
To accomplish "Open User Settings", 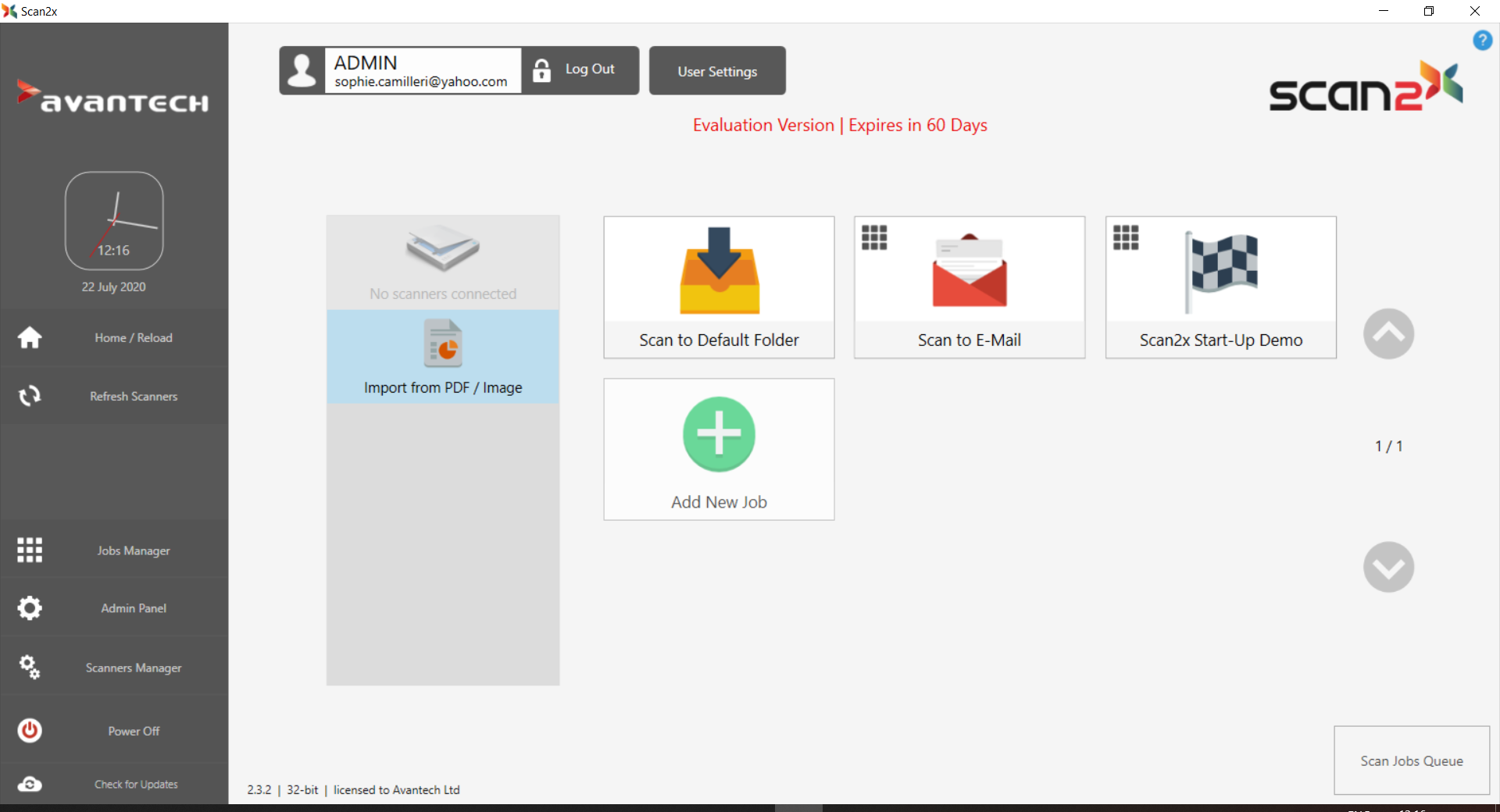I will [x=717, y=71].
